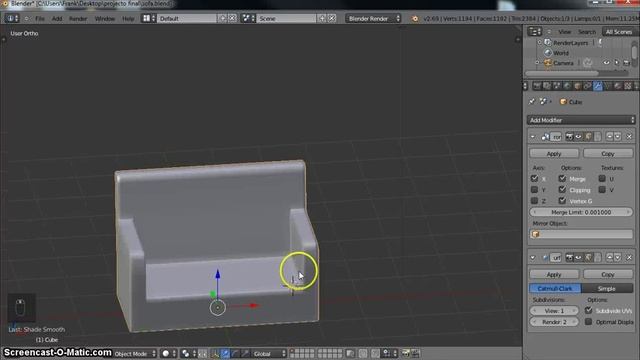Apply the Mirror modifier

pos(554,154)
